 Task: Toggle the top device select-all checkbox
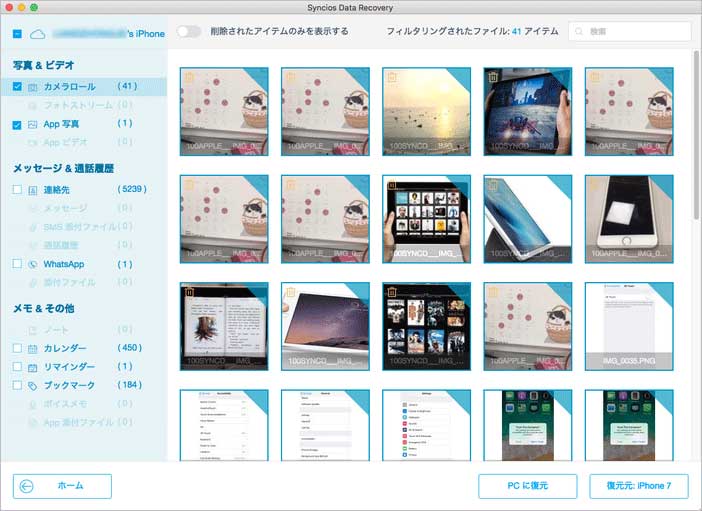17,34
